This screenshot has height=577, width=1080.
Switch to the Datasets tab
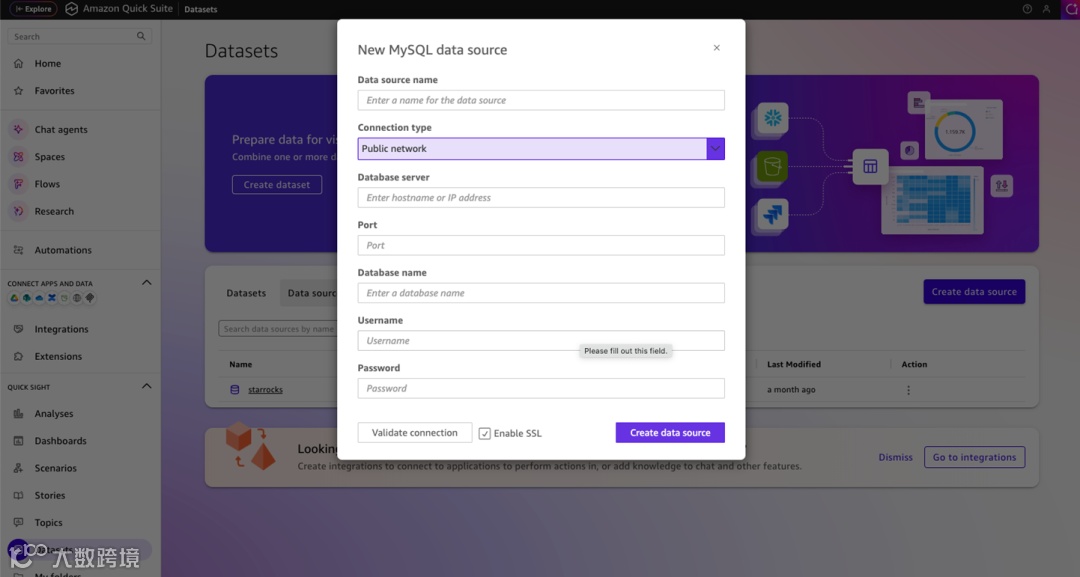pyautogui.click(x=246, y=293)
